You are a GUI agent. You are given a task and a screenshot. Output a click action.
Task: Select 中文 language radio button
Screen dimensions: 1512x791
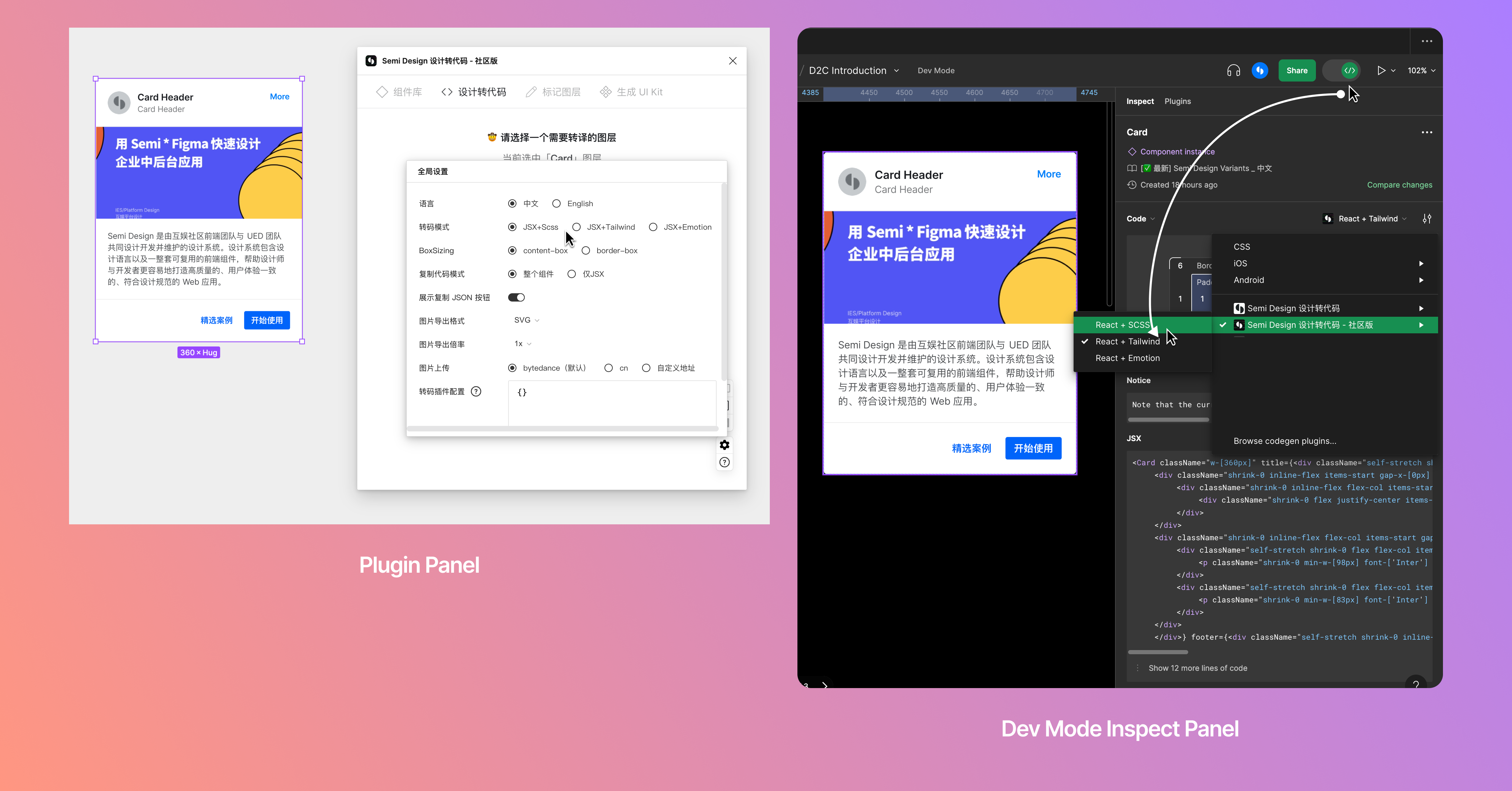[512, 203]
